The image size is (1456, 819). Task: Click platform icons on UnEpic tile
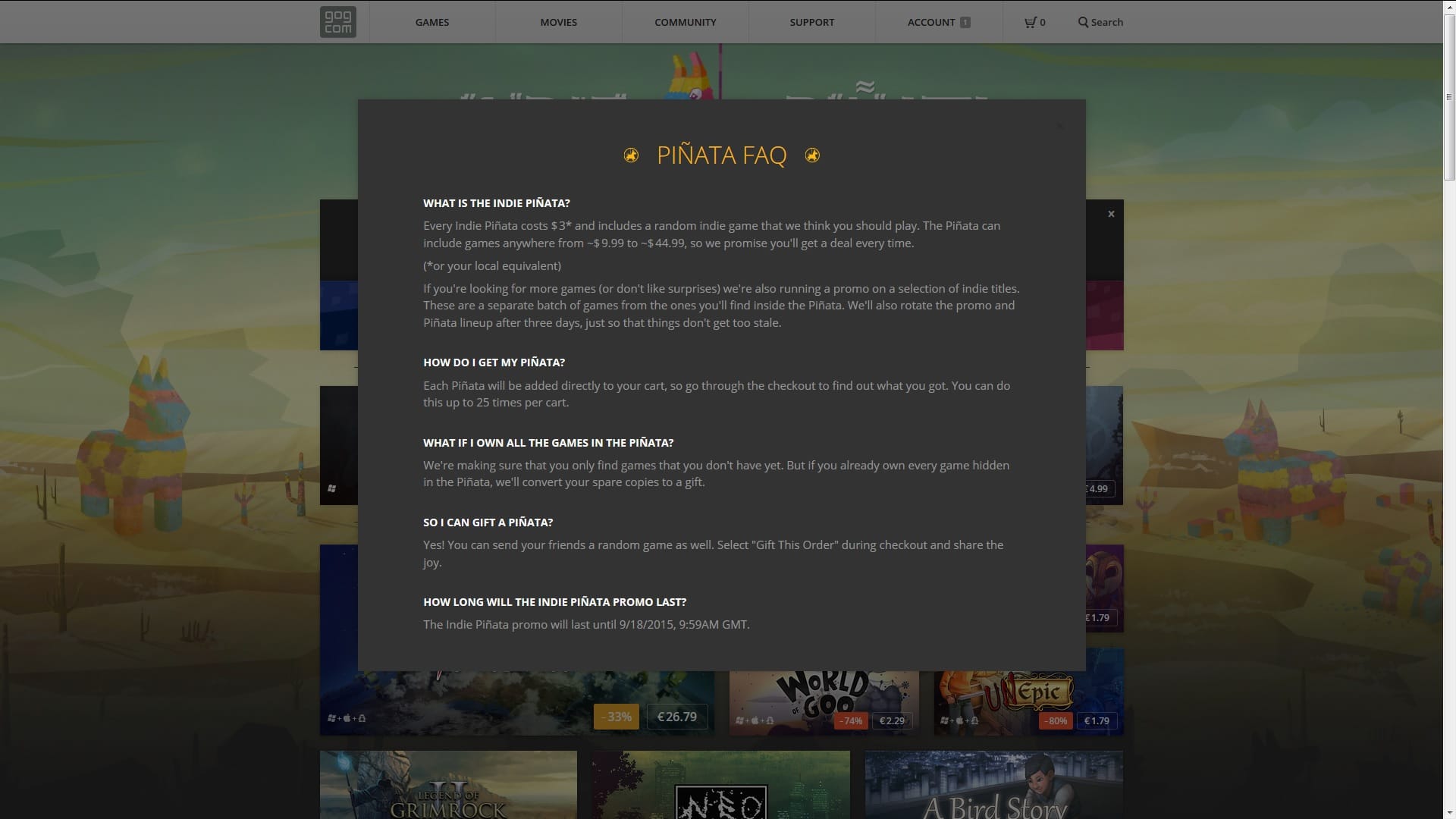[960, 720]
